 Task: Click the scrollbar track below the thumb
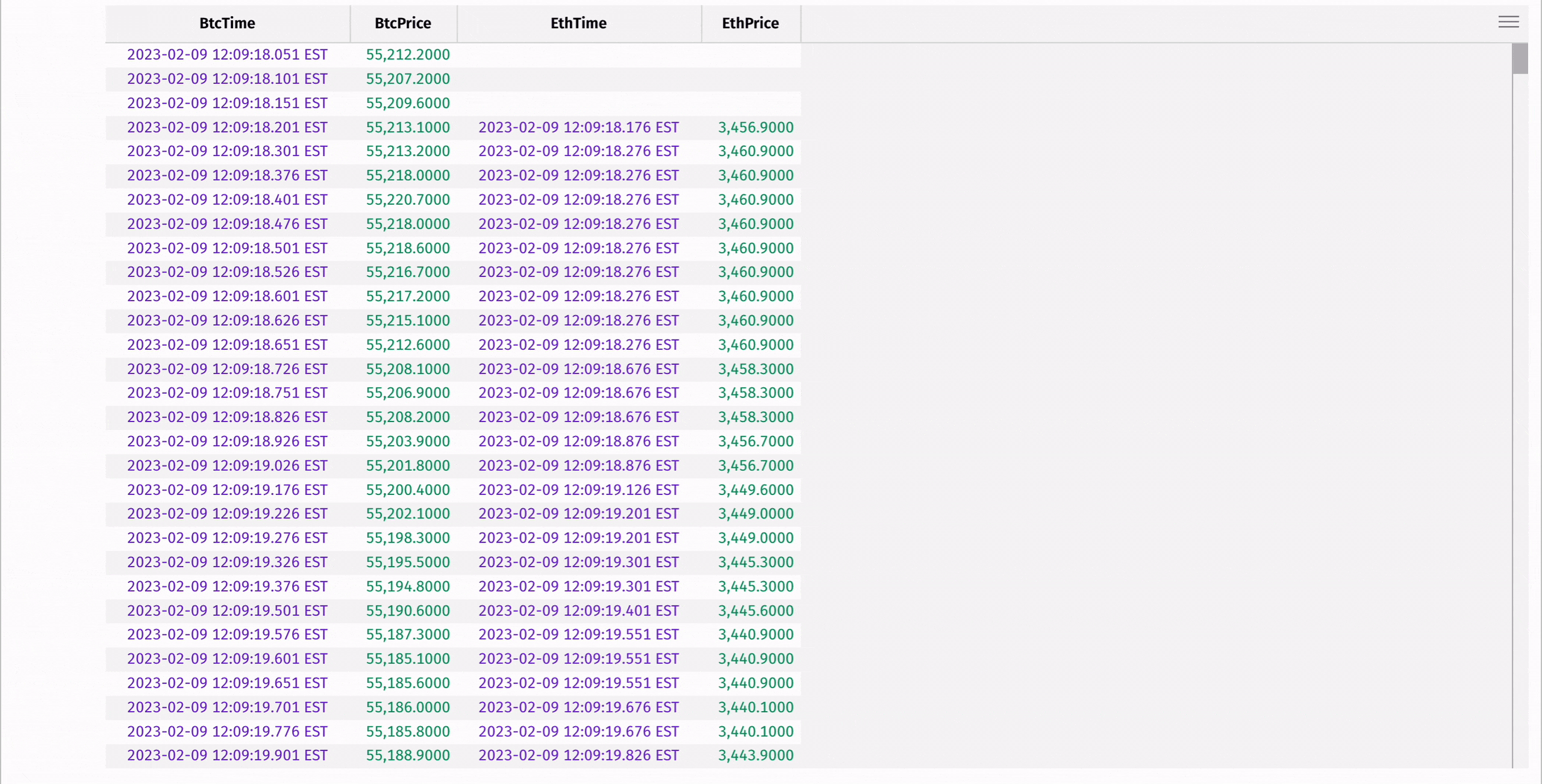[1520, 422]
